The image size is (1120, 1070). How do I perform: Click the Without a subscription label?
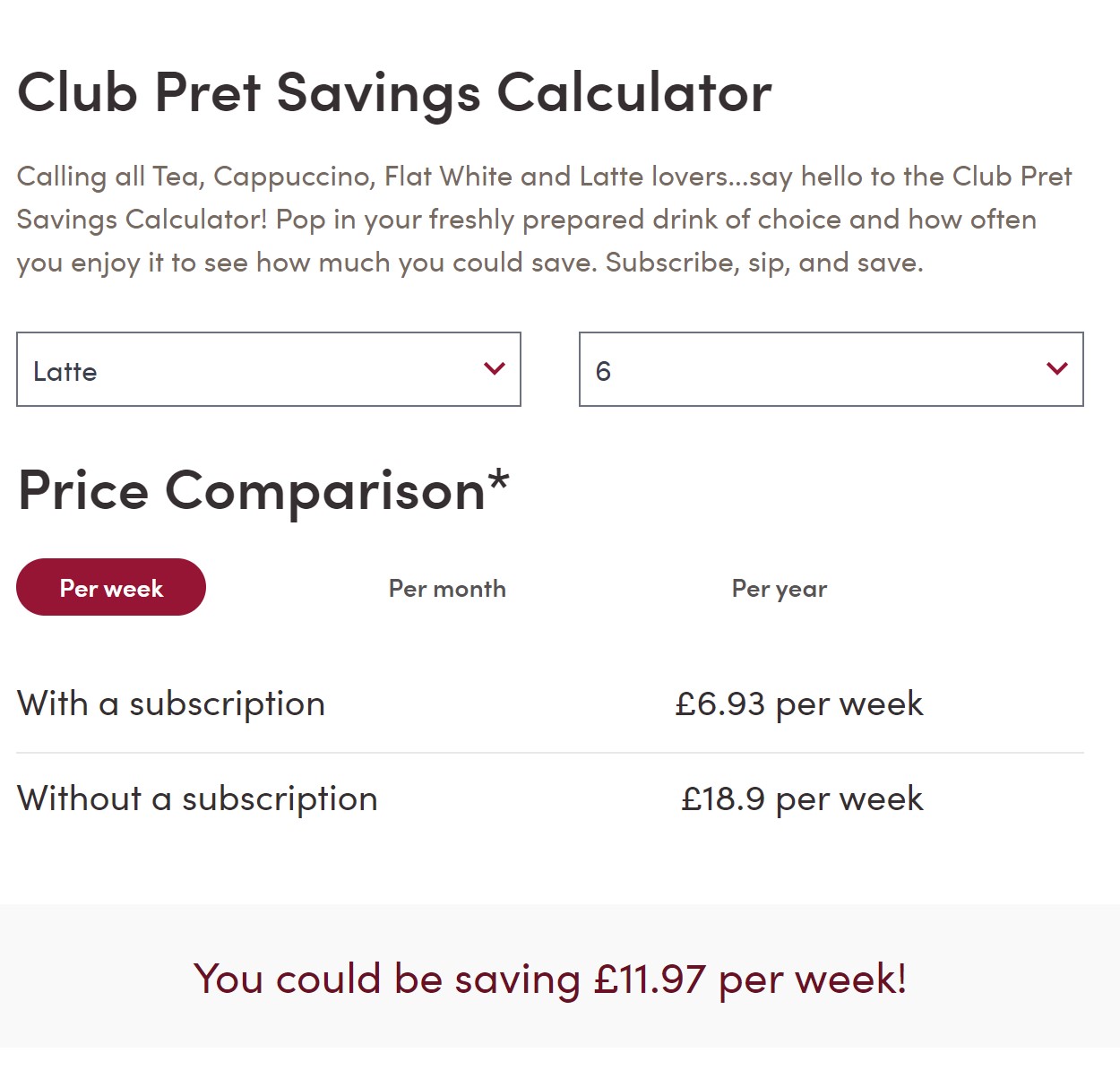pos(197,798)
